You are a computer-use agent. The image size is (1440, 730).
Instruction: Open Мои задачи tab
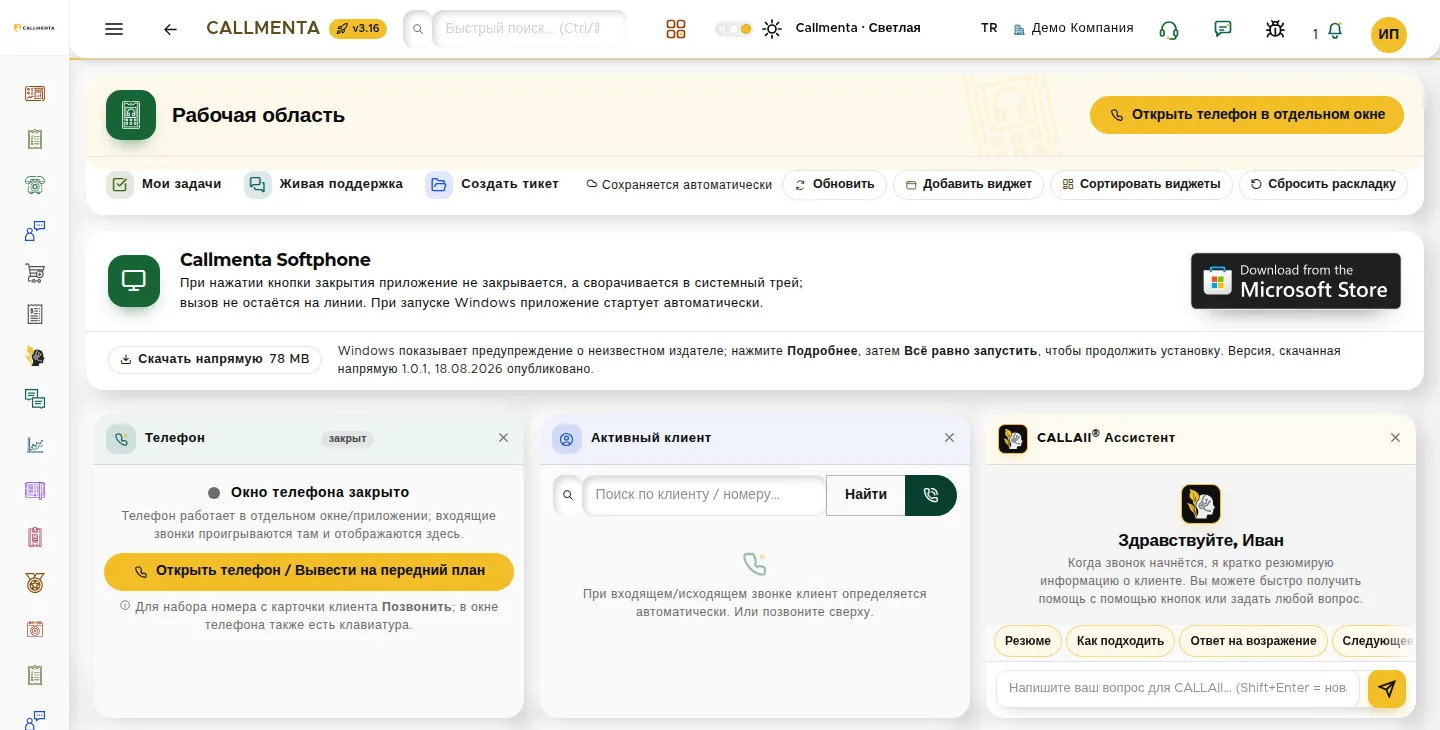tap(164, 184)
